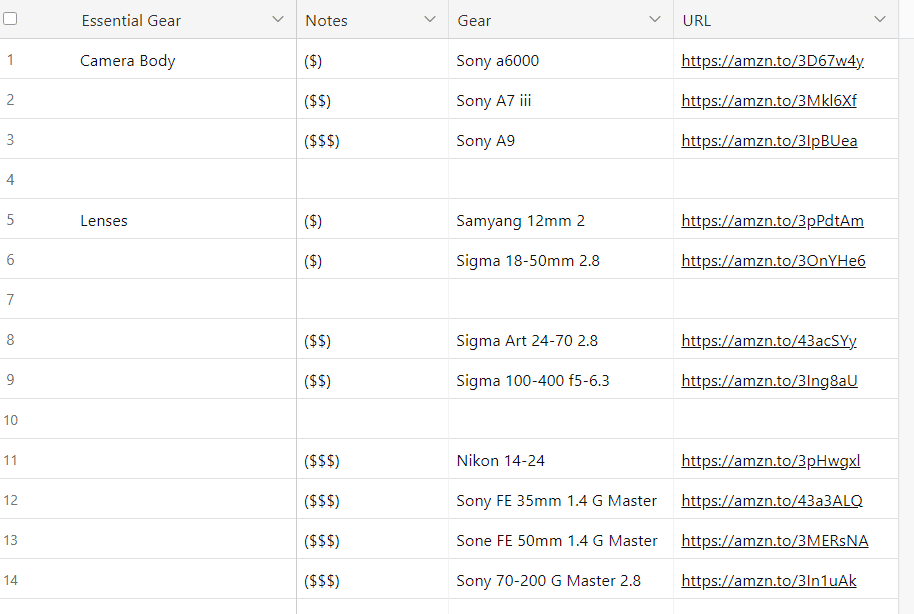Open the Sony A9 amzn.to link
The image size is (914, 614).
coord(769,141)
